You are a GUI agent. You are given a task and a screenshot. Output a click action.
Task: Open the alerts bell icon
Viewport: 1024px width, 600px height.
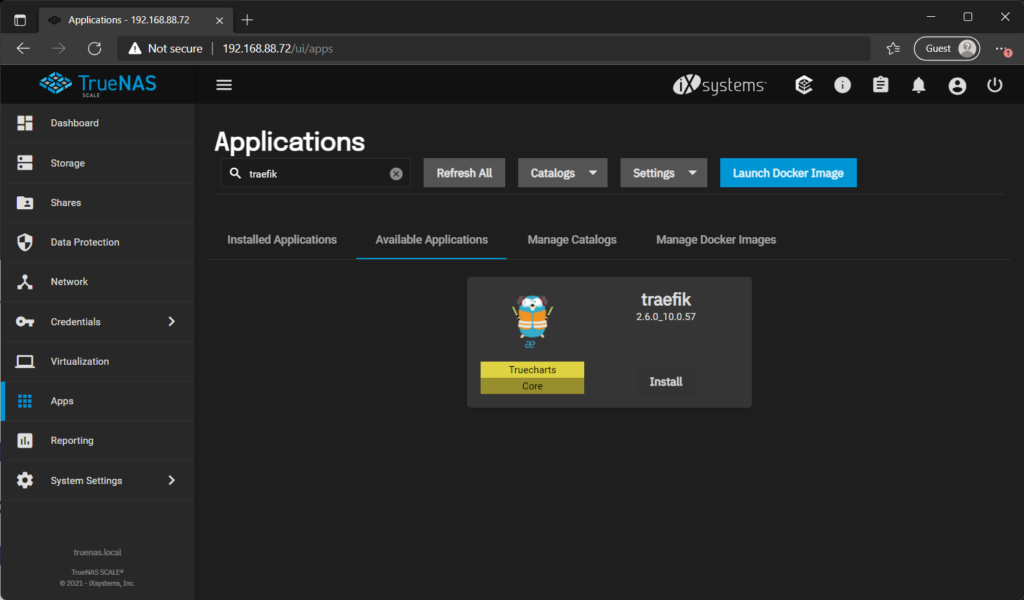[x=919, y=85]
